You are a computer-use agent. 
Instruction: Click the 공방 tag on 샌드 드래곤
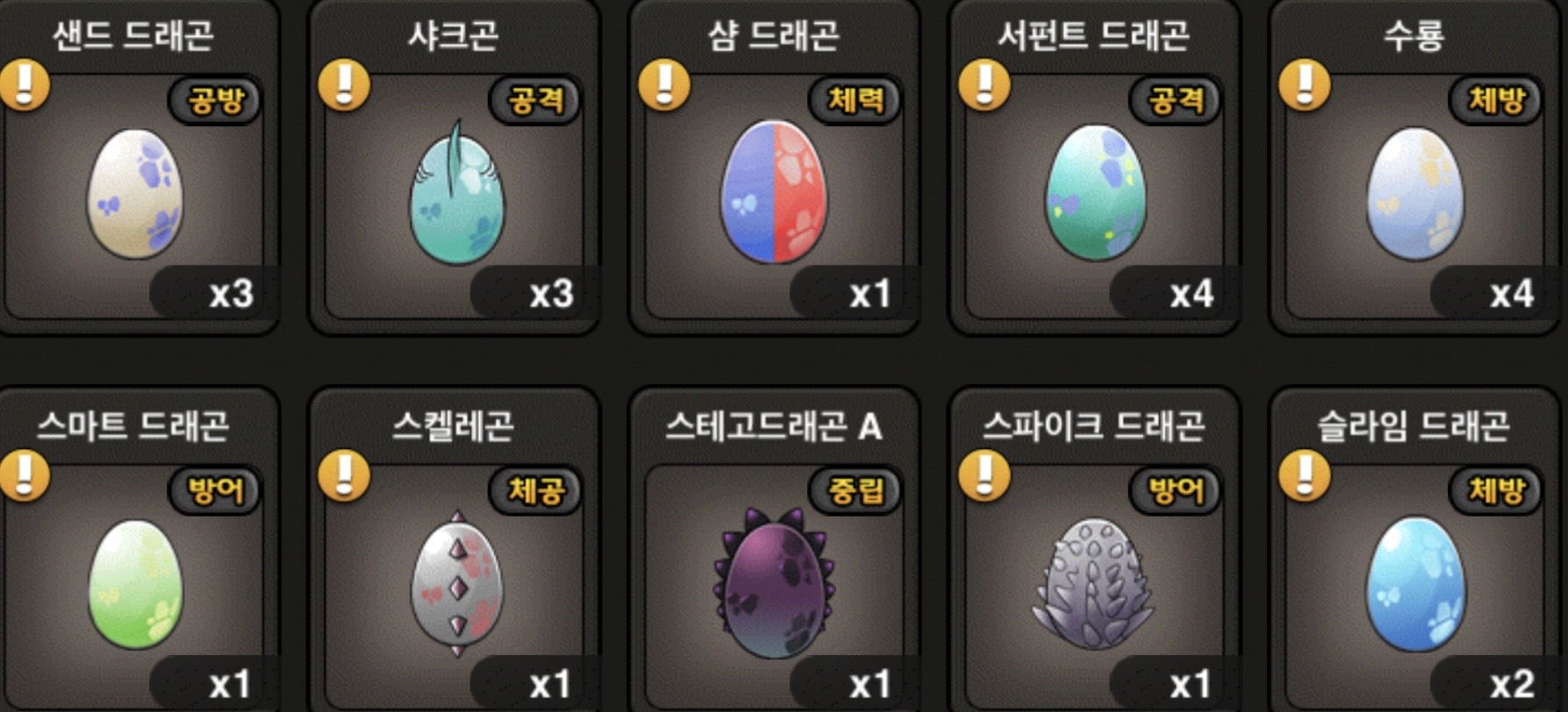coord(215,100)
